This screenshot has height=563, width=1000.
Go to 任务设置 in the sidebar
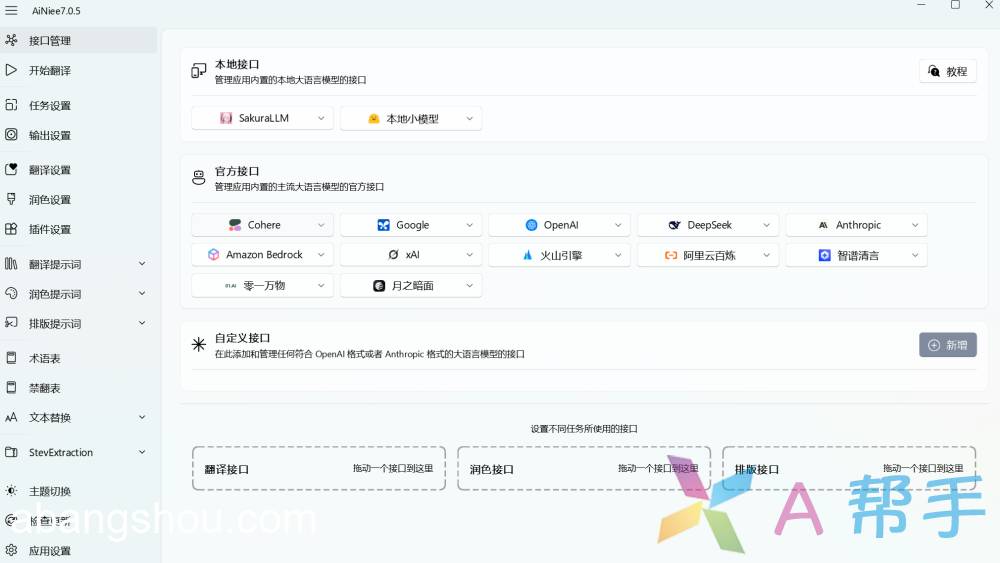[x=50, y=106]
